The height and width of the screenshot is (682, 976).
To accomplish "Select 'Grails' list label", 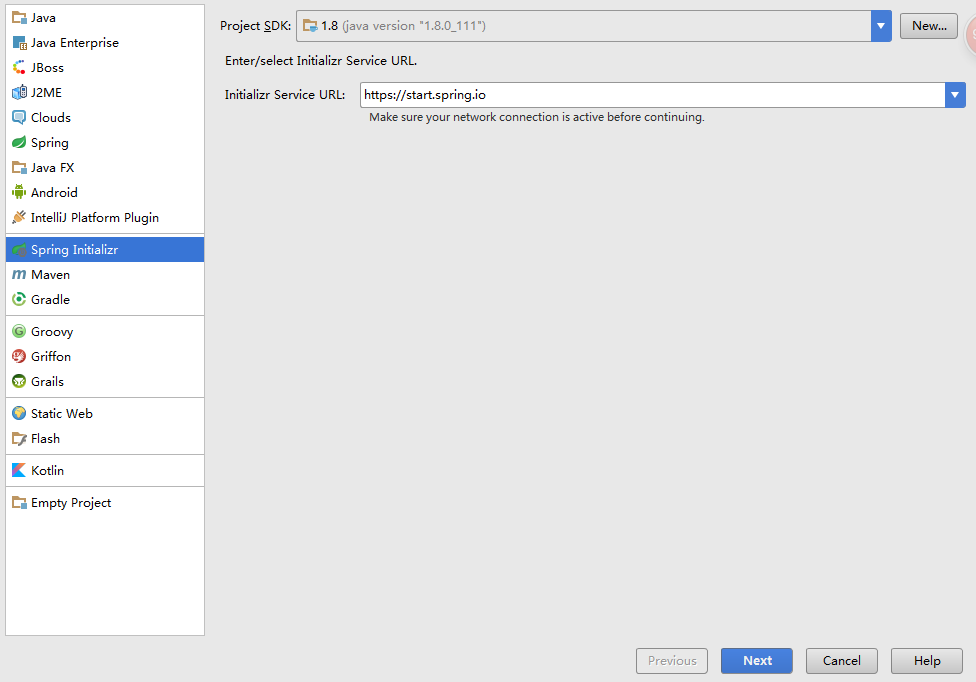I will point(47,381).
